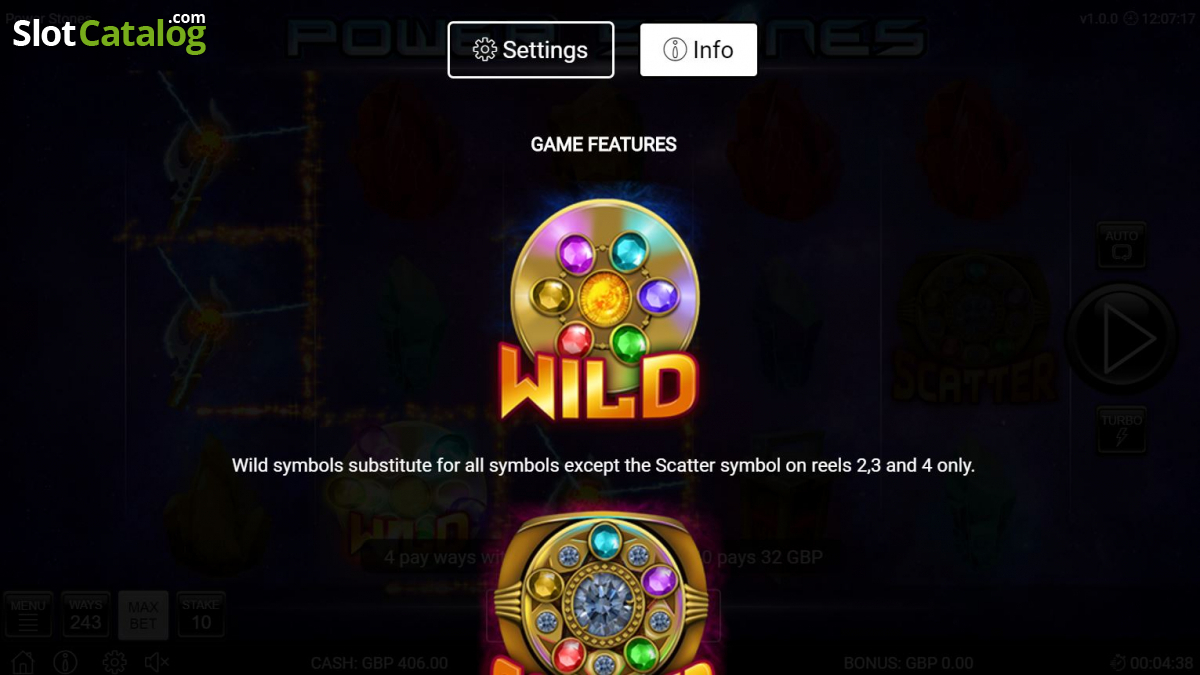Click the BONUS GBP 0.00 balance
The height and width of the screenshot is (675, 1200).
(x=908, y=663)
